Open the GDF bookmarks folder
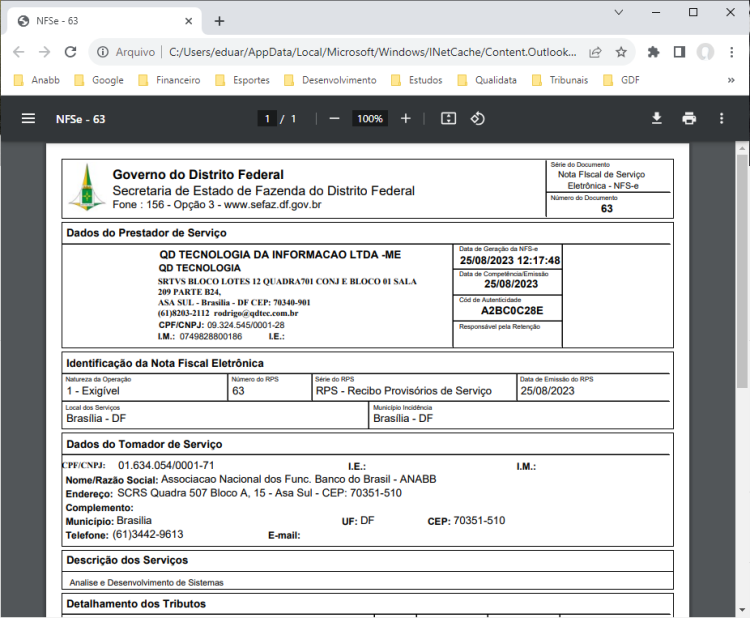 (x=621, y=80)
